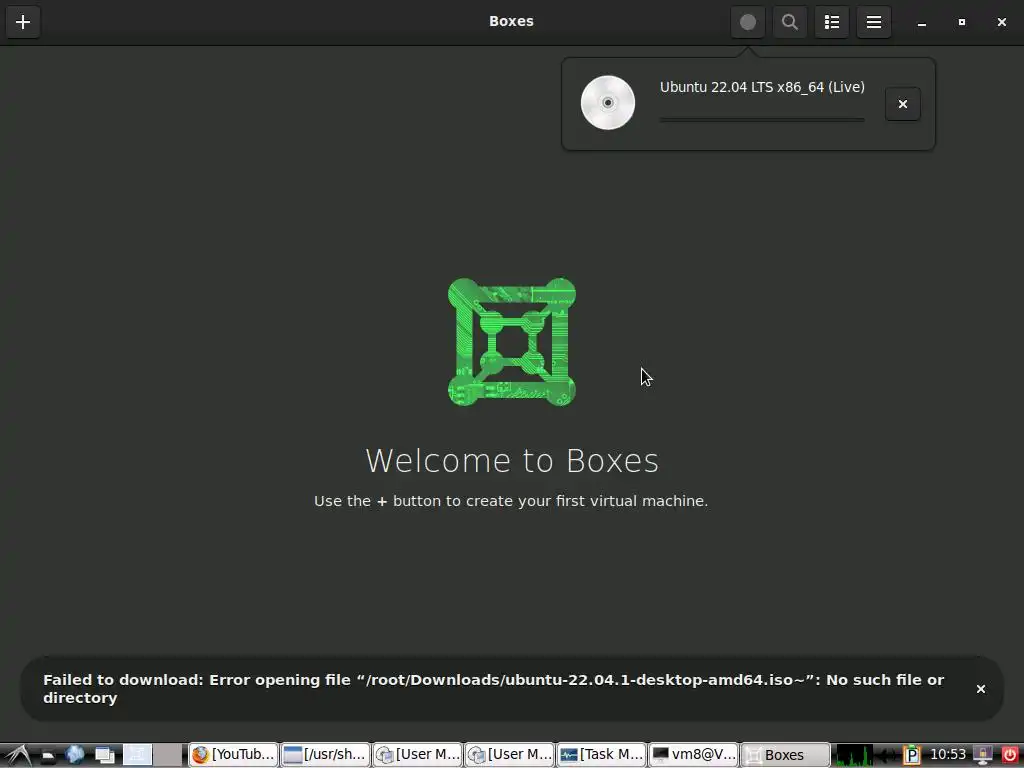Click the Use the + button instruction text
Screen dimensions: 1024x768
(x=511, y=501)
